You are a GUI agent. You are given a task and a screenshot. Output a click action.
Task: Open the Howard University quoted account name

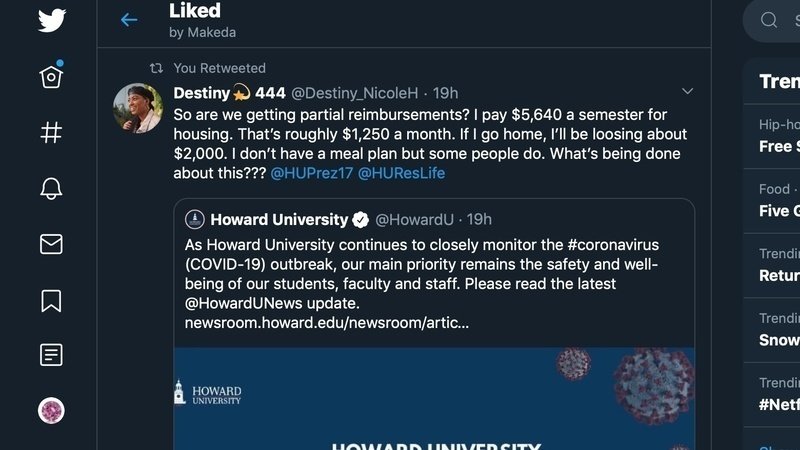(x=279, y=219)
